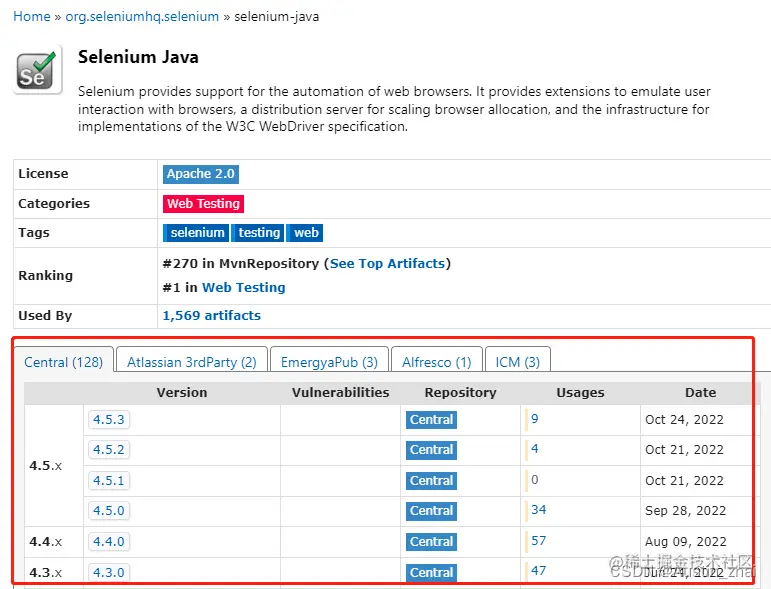The image size is (771, 589).
Task: Open the Web Testing category badge
Action: click(x=203, y=204)
